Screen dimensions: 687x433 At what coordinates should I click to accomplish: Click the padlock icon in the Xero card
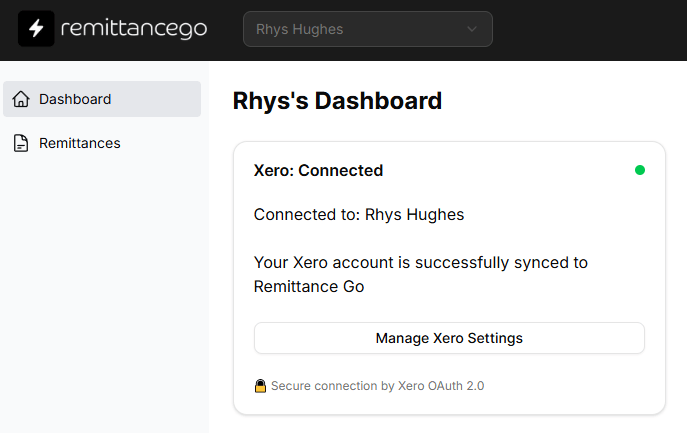(260, 385)
